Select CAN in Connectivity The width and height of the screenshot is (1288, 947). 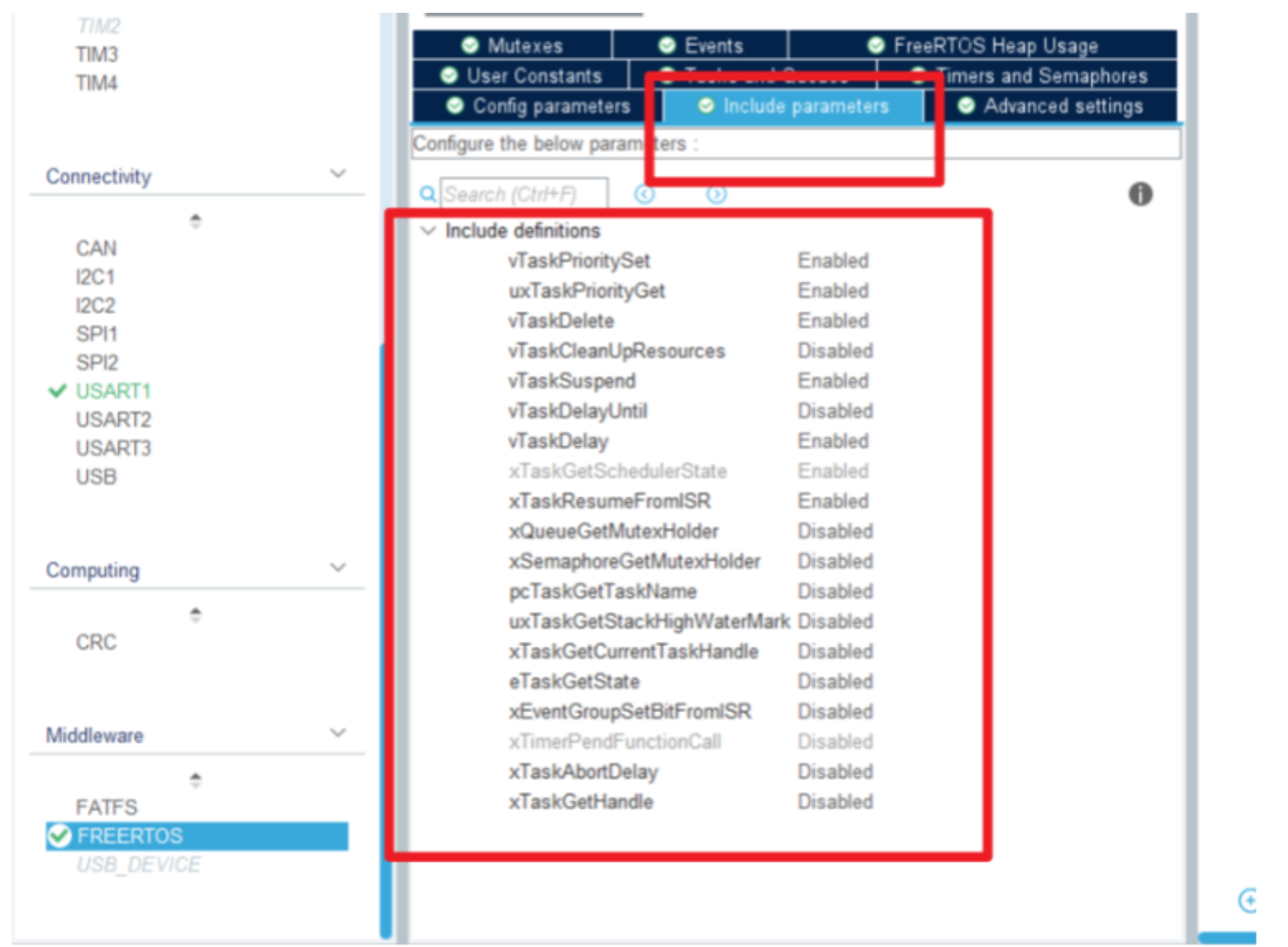96,248
